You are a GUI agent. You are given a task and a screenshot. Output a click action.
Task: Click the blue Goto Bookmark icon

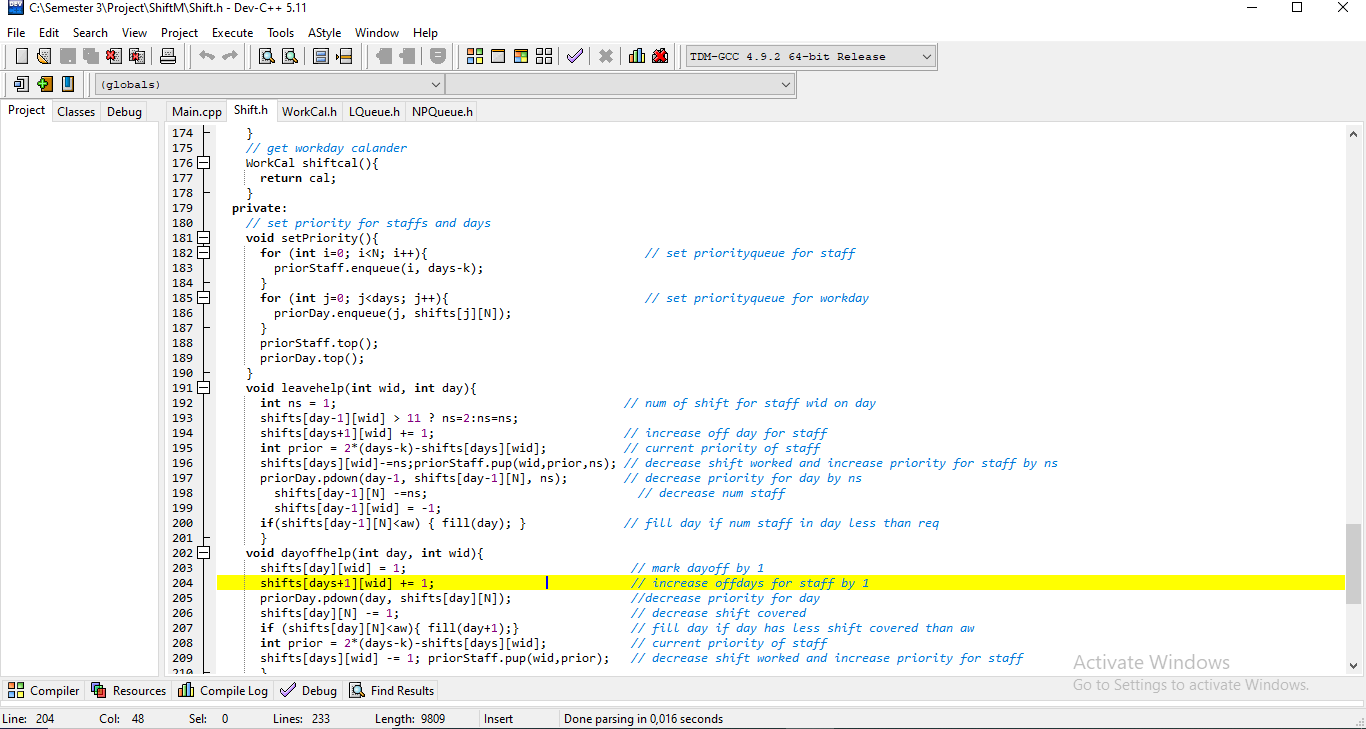click(67, 85)
